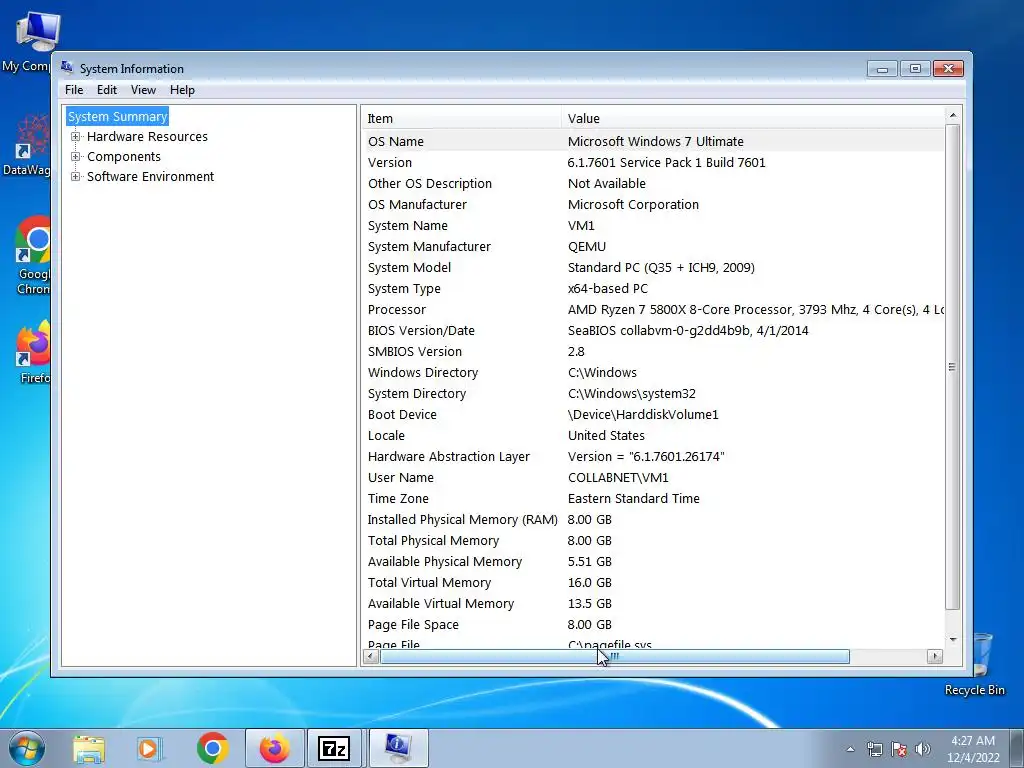Click the 5.51 GB available memory value
Screen dimensions: 1024x768
click(589, 562)
